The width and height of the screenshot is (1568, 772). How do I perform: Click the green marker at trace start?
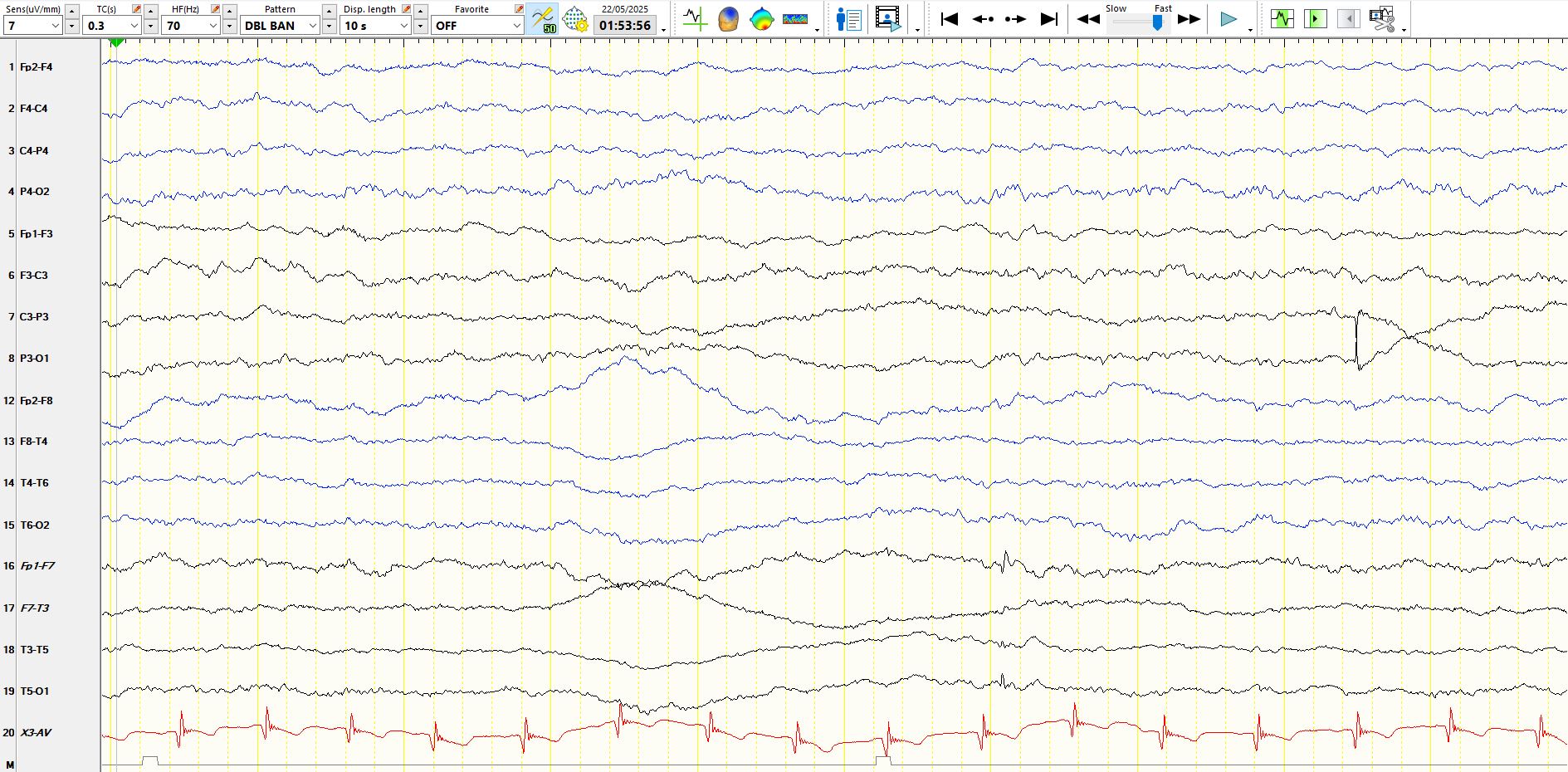[x=117, y=42]
